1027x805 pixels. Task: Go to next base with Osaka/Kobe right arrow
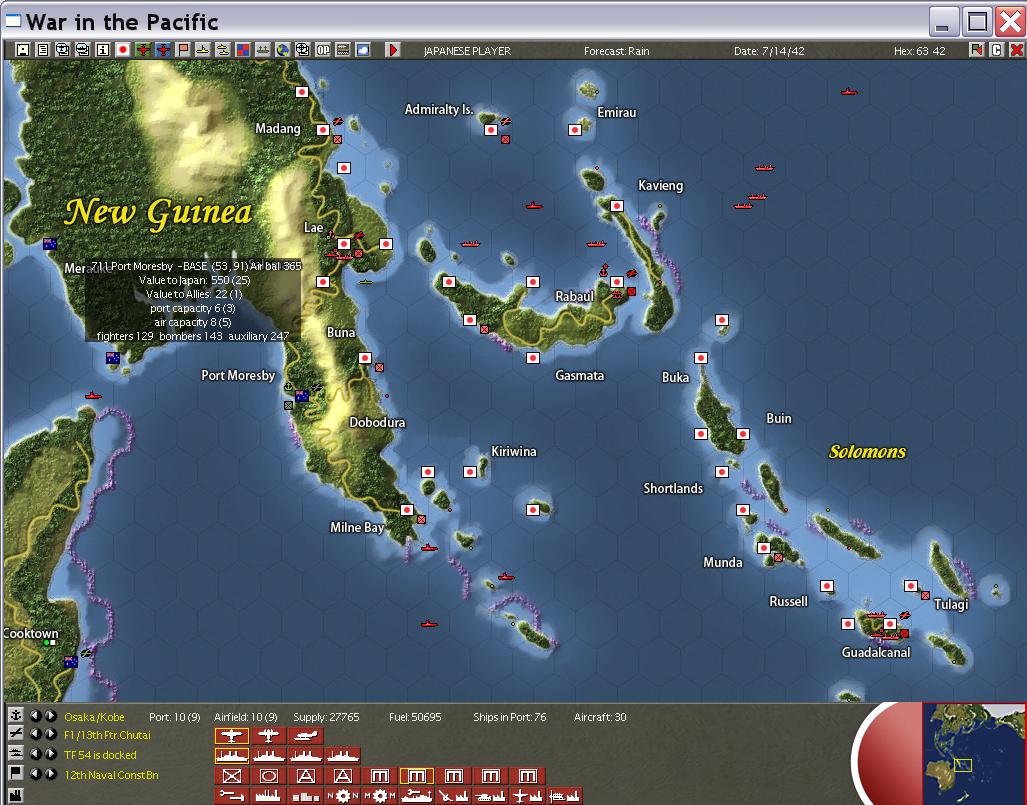pos(50,716)
